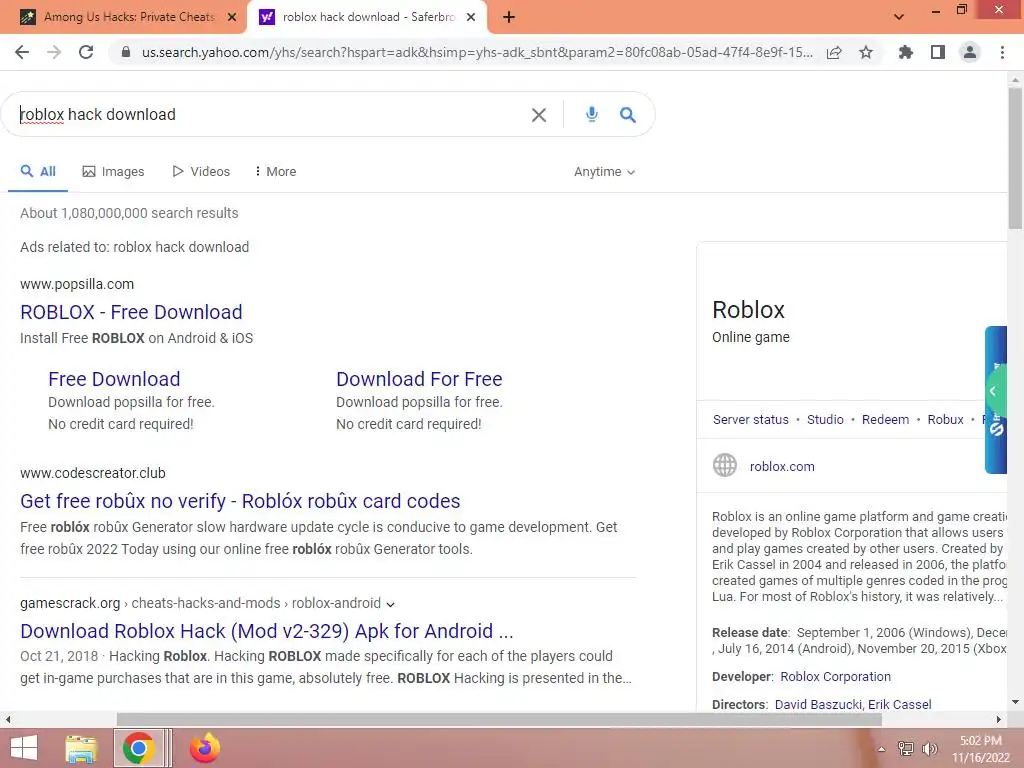Click www.codescreator.club URL text

93,473
